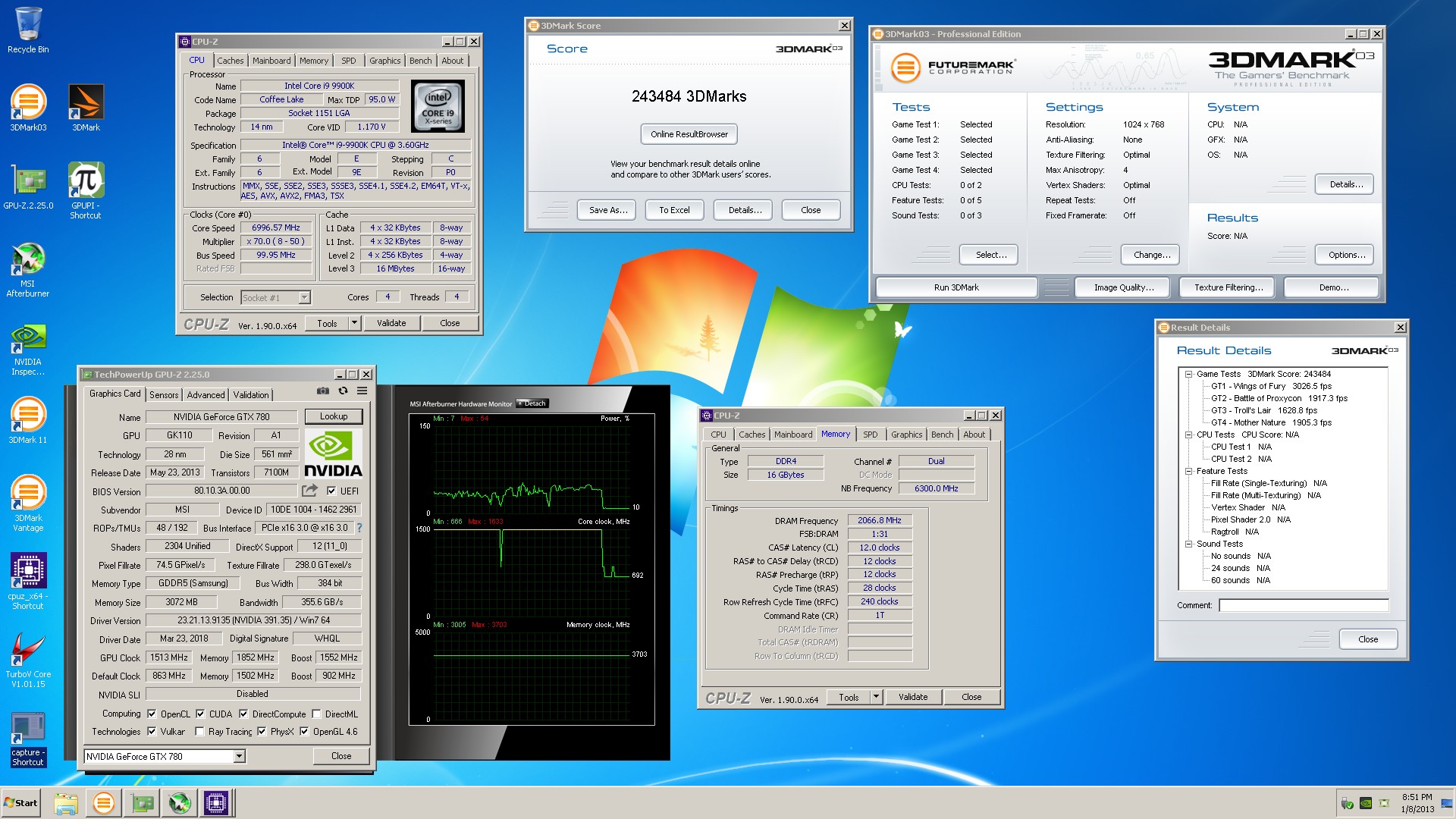Select GT1 - Wings of Fury result row

(x=1271, y=386)
